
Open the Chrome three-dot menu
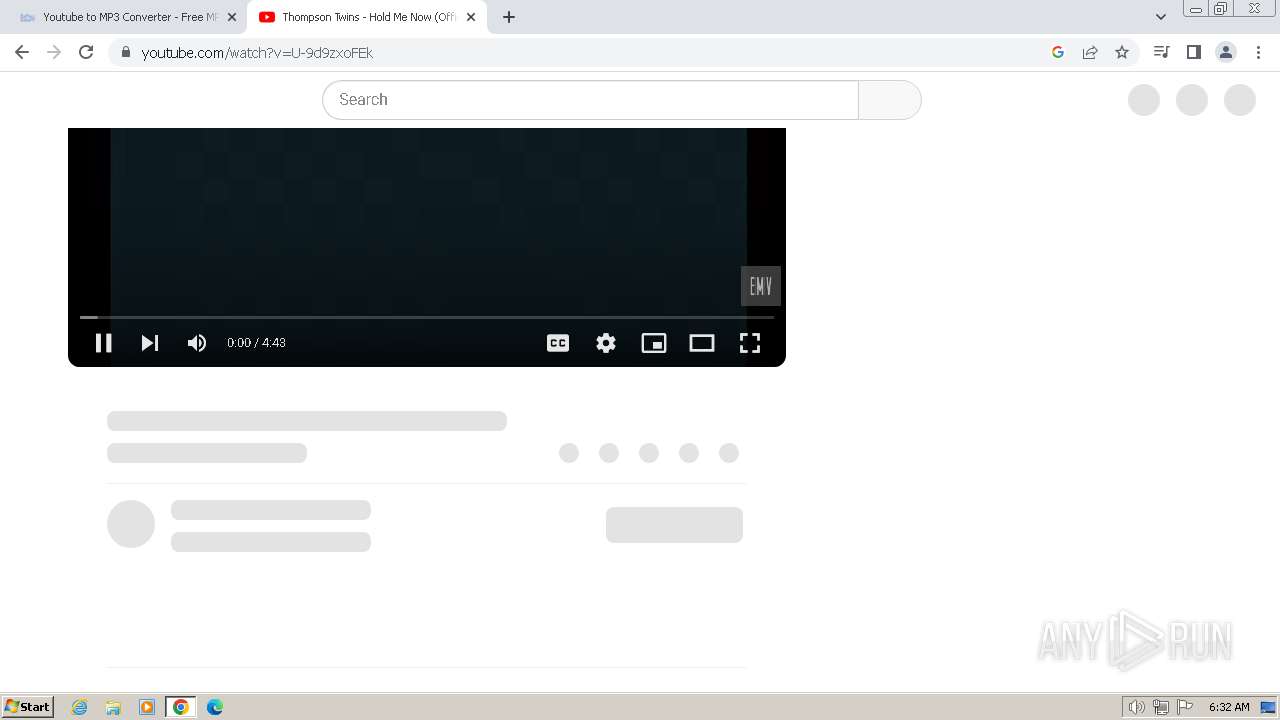(1258, 52)
